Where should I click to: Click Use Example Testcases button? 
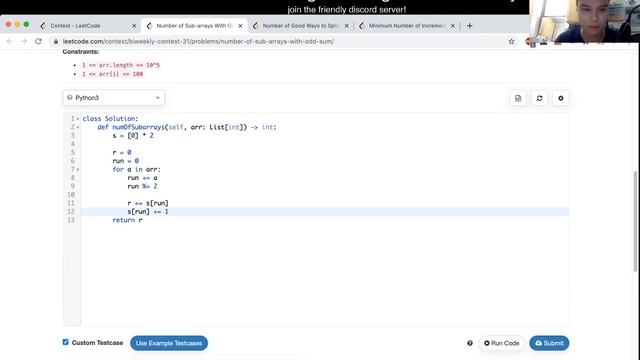click(169, 343)
